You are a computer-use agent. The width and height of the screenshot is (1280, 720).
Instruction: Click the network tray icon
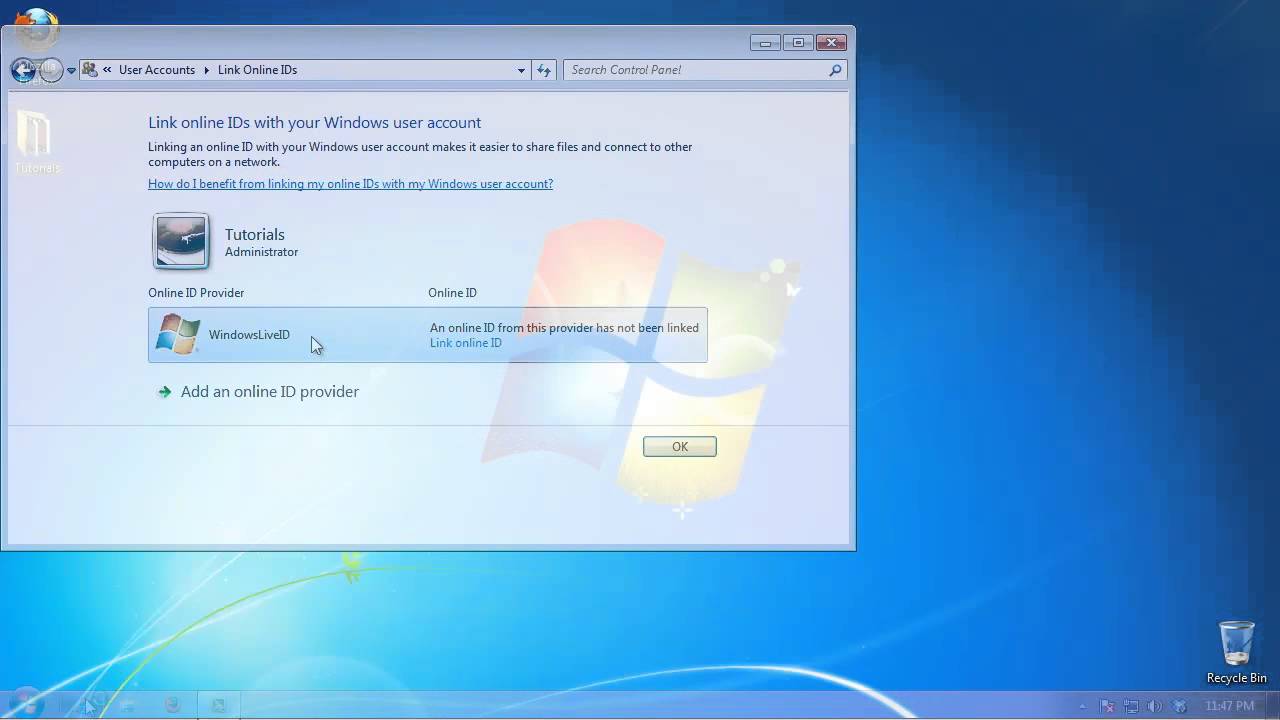pyautogui.click(x=1131, y=706)
